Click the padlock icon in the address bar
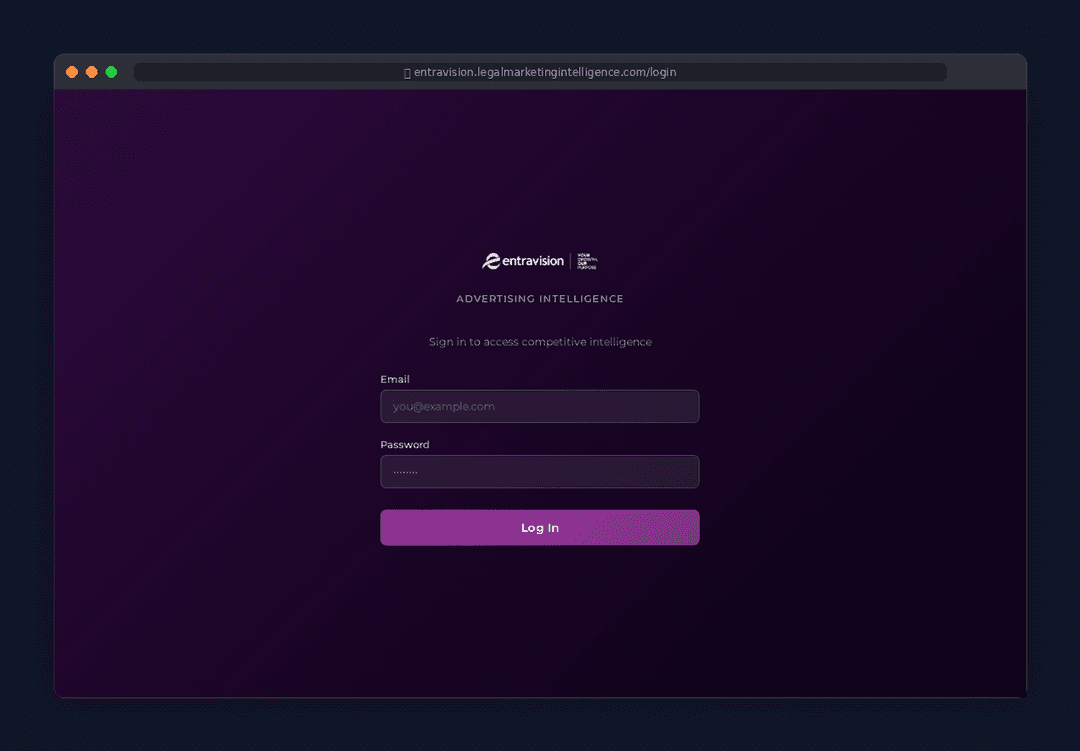The height and width of the screenshot is (751, 1080). [406, 72]
